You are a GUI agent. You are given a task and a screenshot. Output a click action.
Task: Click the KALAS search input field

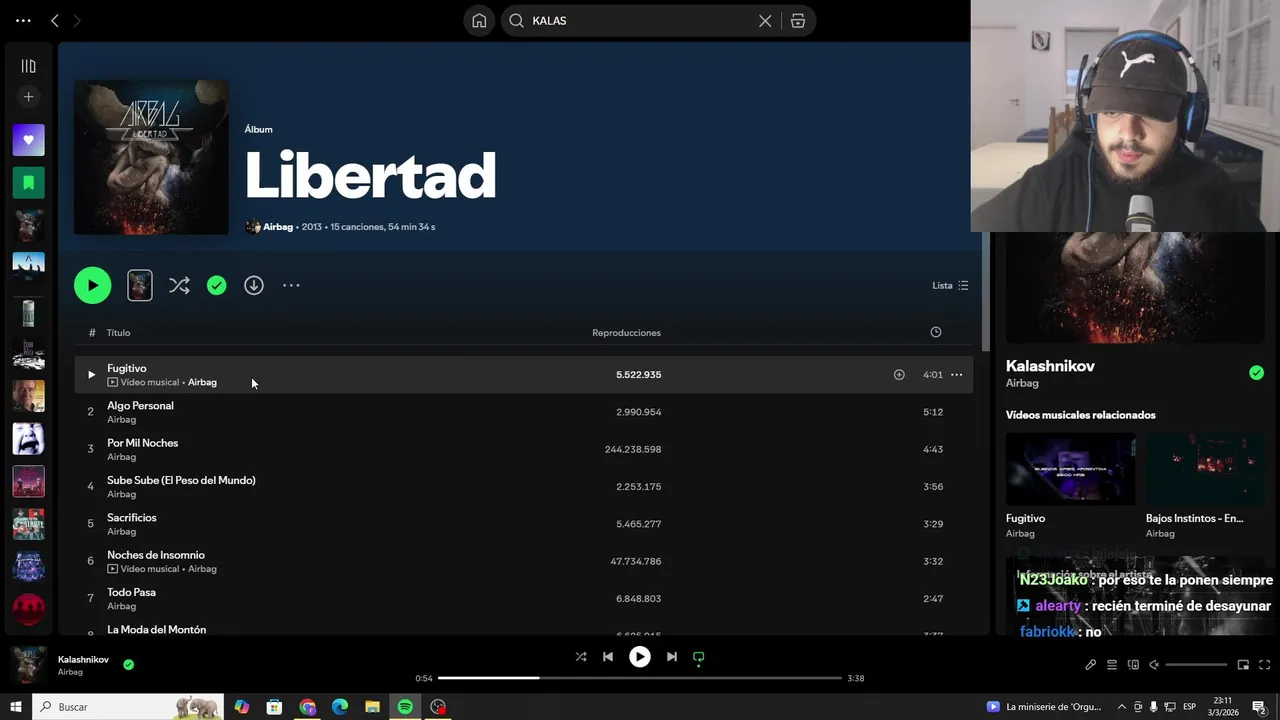[x=640, y=21]
